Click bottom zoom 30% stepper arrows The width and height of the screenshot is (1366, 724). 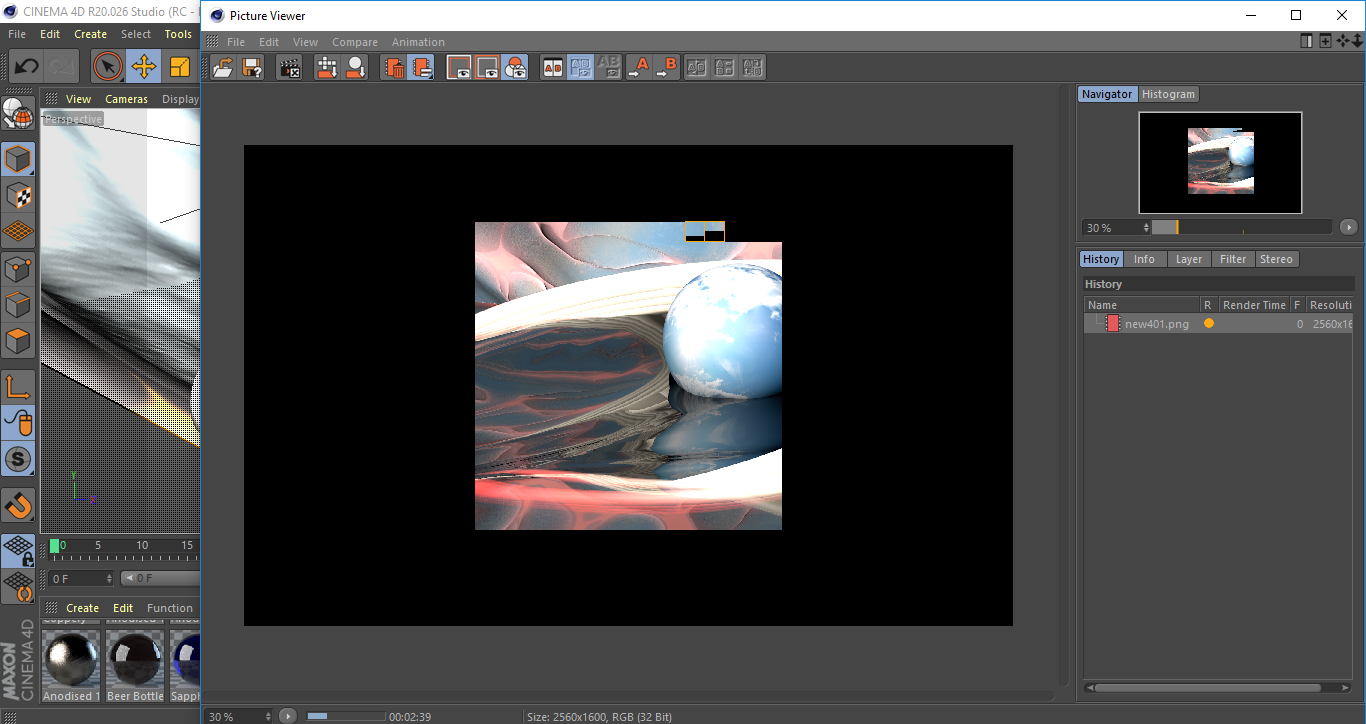[267, 716]
